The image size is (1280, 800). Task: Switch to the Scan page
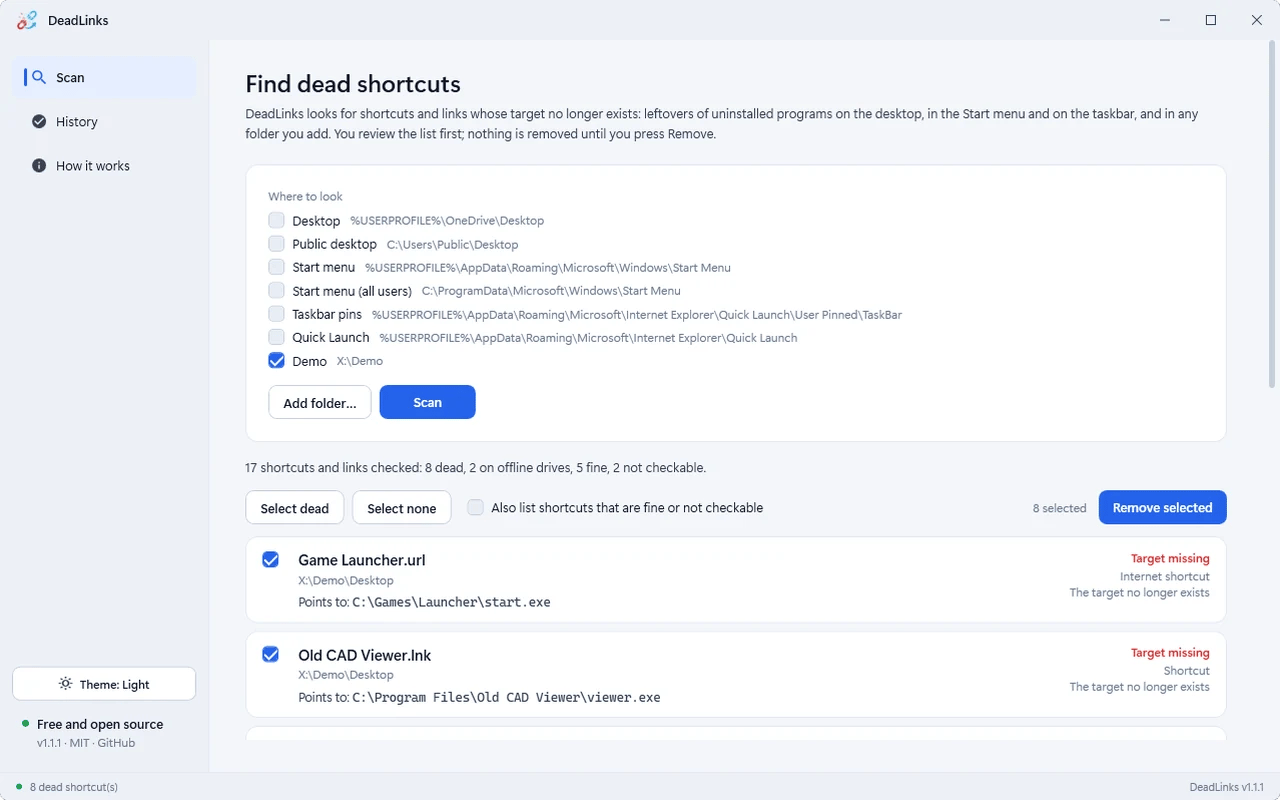click(104, 77)
